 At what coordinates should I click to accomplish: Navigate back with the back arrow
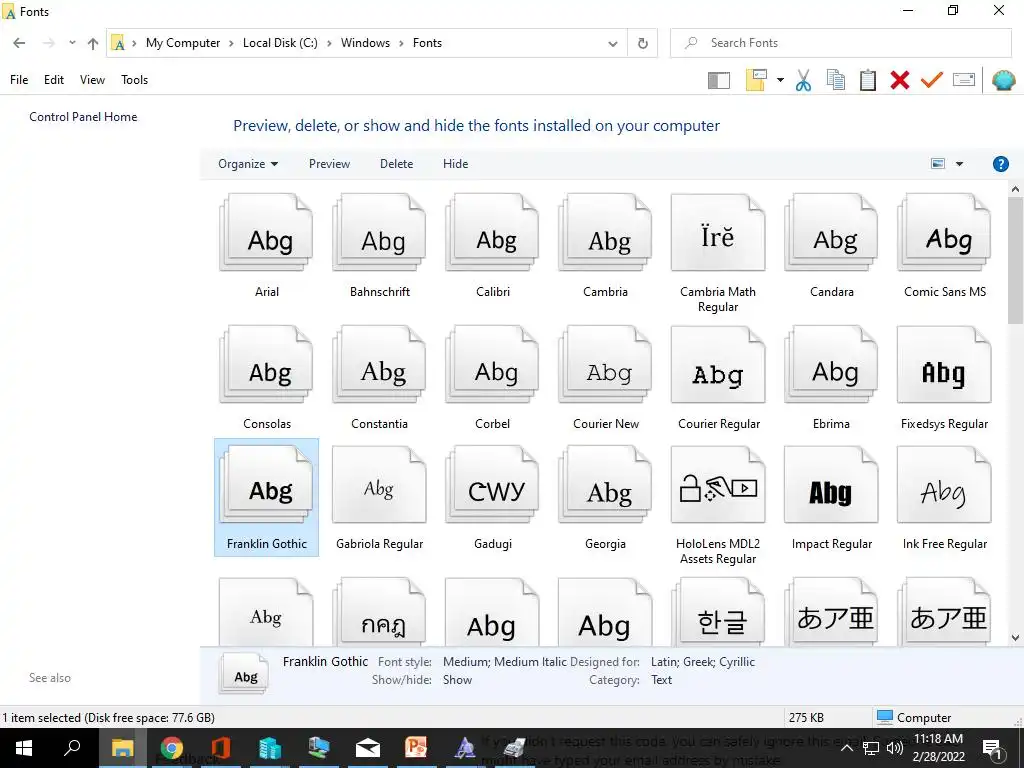click(19, 43)
